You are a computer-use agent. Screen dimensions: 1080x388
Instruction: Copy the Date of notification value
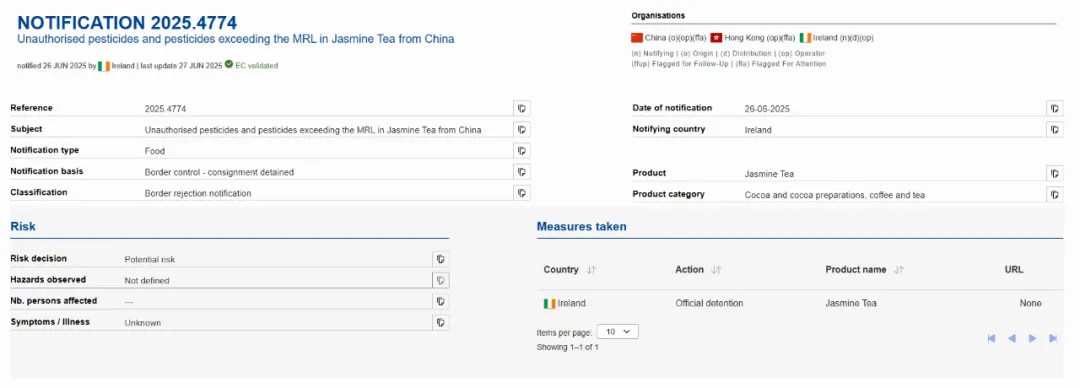click(1055, 108)
